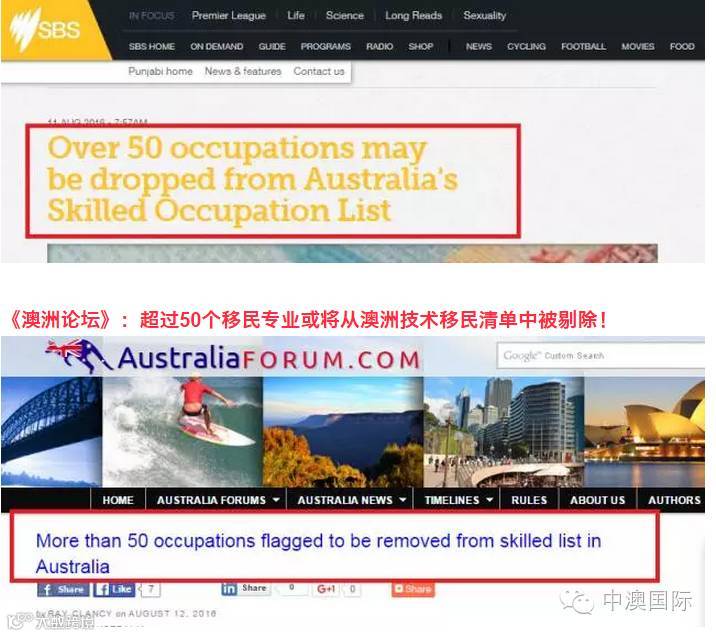Share article on LinkedIn

coord(246,589)
